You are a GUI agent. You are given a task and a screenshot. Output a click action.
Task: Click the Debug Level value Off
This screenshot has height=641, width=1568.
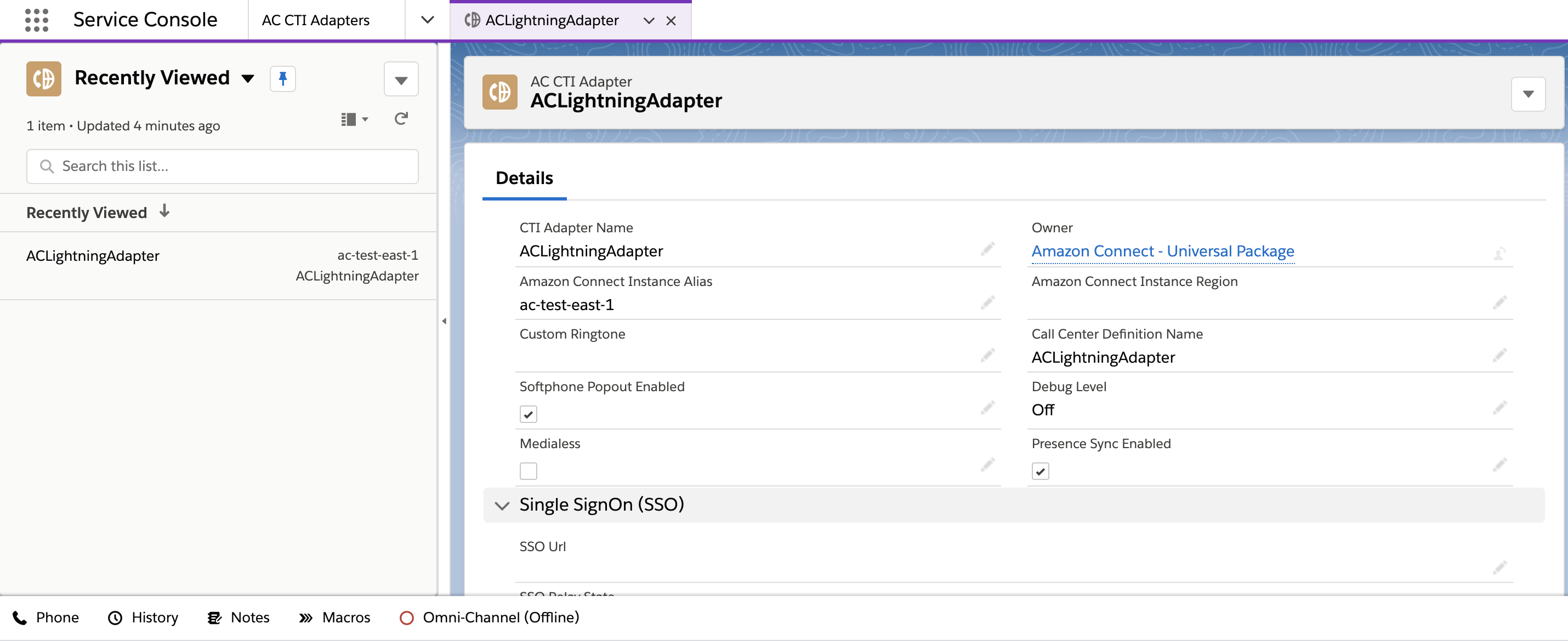point(1043,410)
